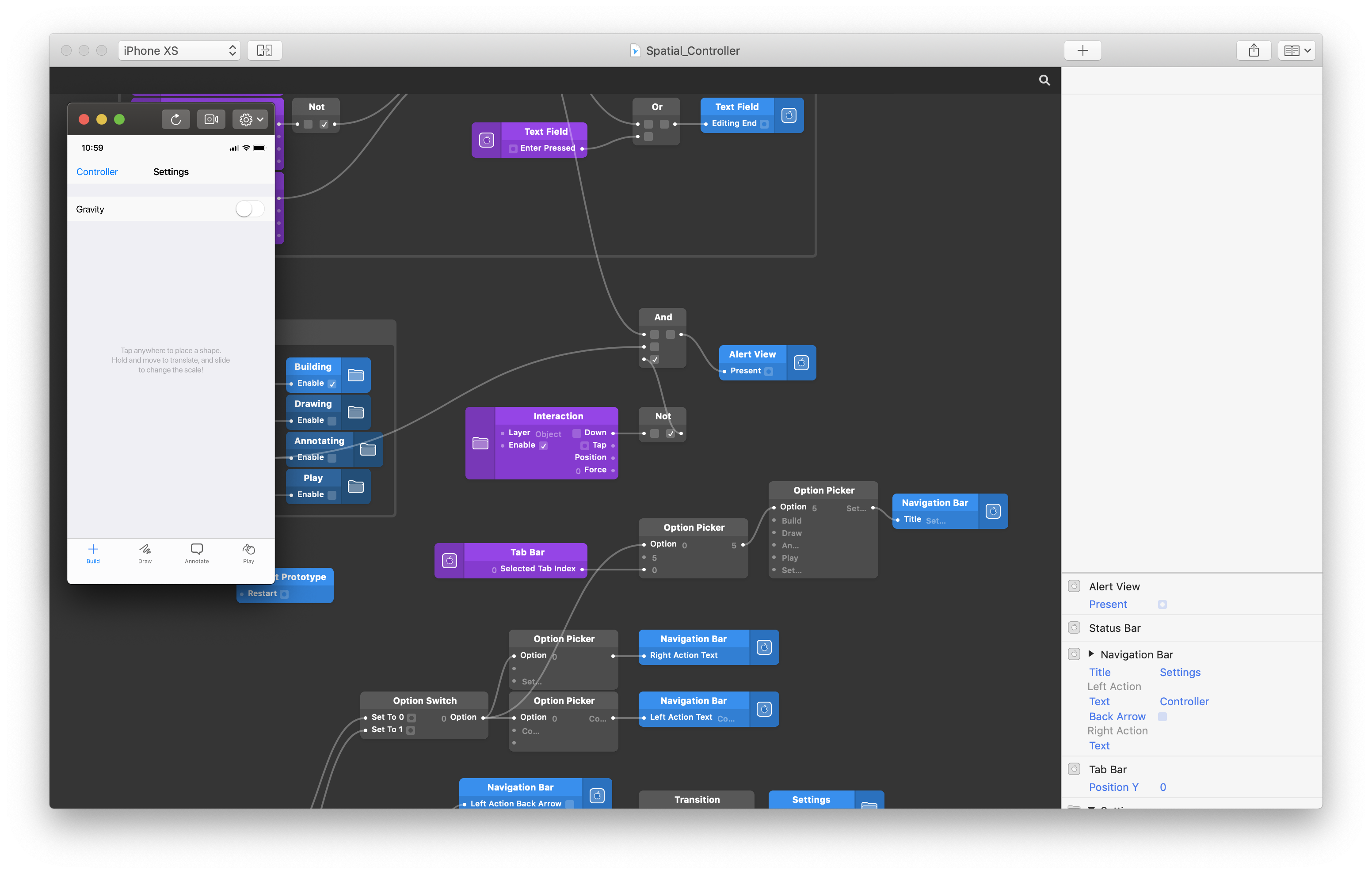
Task: Toggle the Interaction Enable checkbox
Action: click(x=544, y=445)
